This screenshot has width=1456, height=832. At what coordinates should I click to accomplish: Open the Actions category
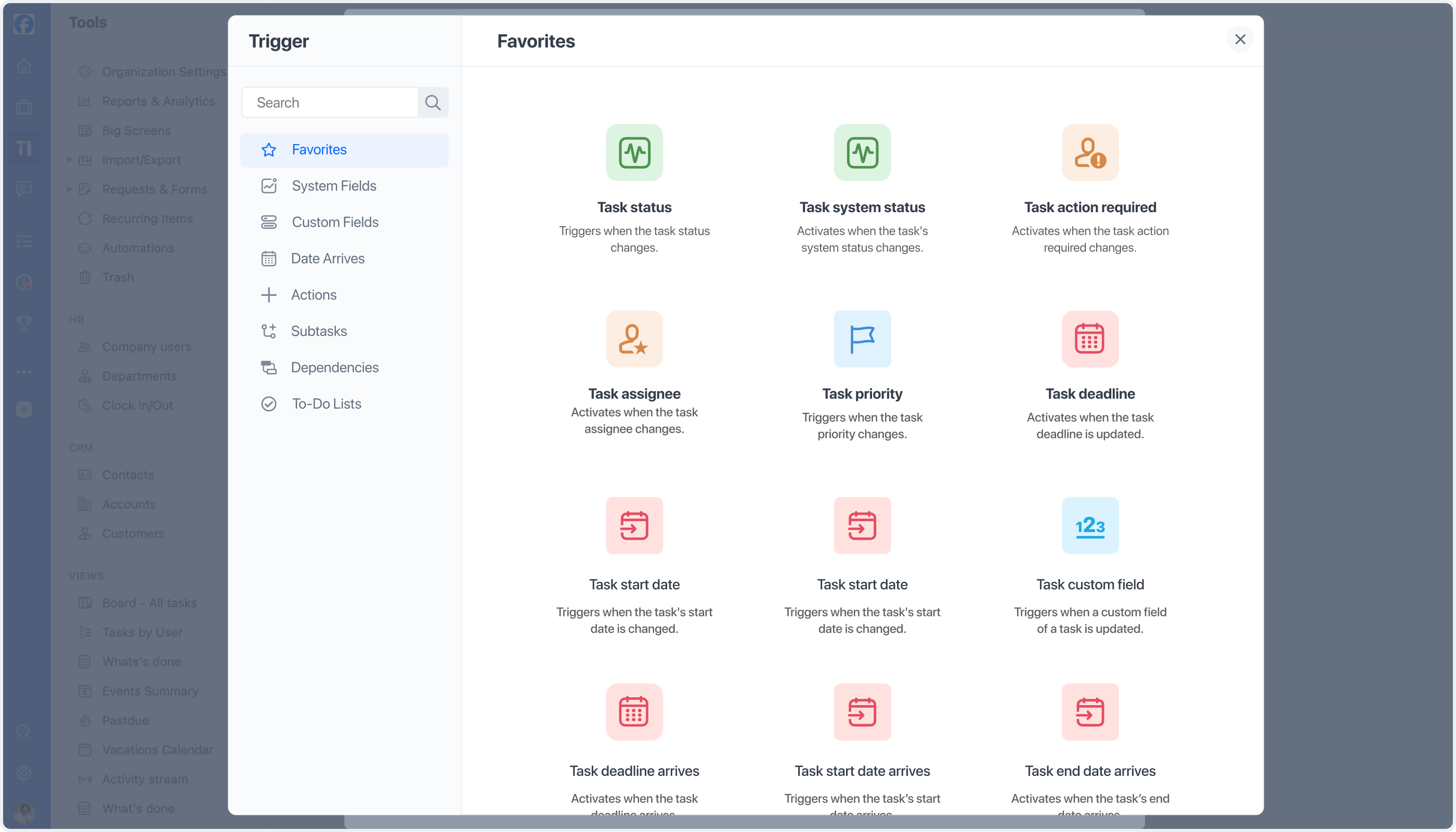coord(344,295)
